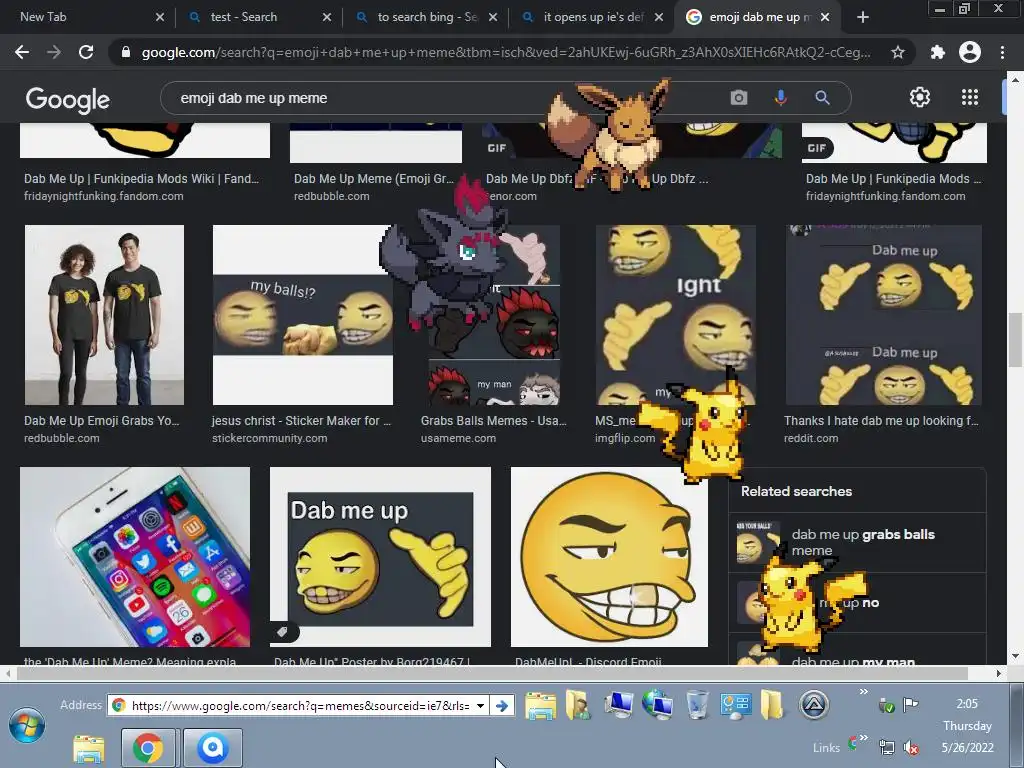The width and height of the screenshot is (1024, 768).
Task: Click the Chrome taskbar button
Action: tap(148, 748)
